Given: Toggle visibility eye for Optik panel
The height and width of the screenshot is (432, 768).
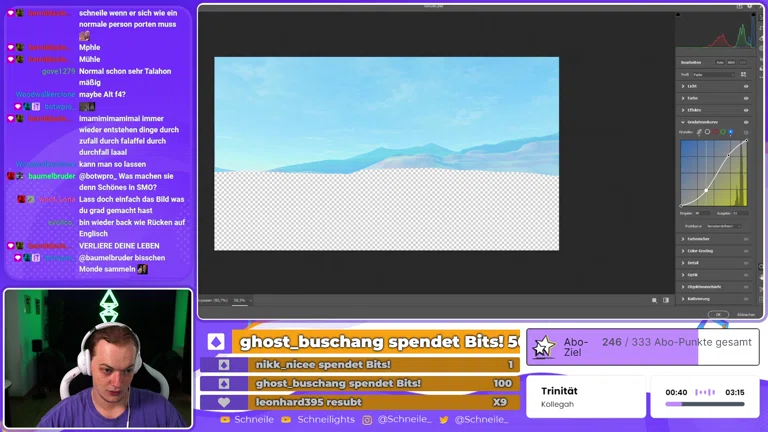Looking at the screenshot, I should [746, 275].
